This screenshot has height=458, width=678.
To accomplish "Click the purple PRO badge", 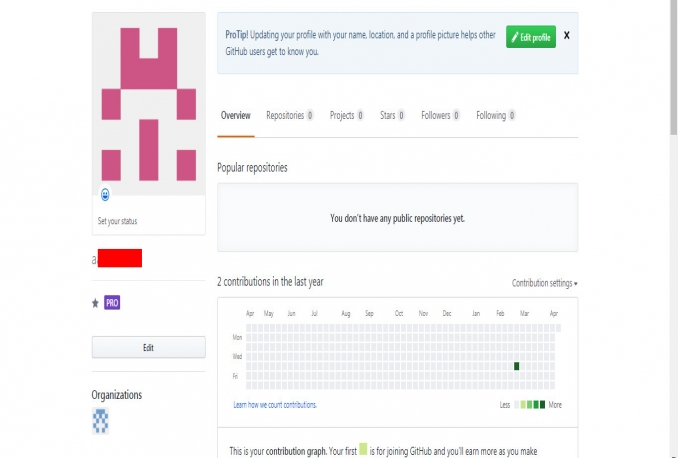I will tap(112, 302).
